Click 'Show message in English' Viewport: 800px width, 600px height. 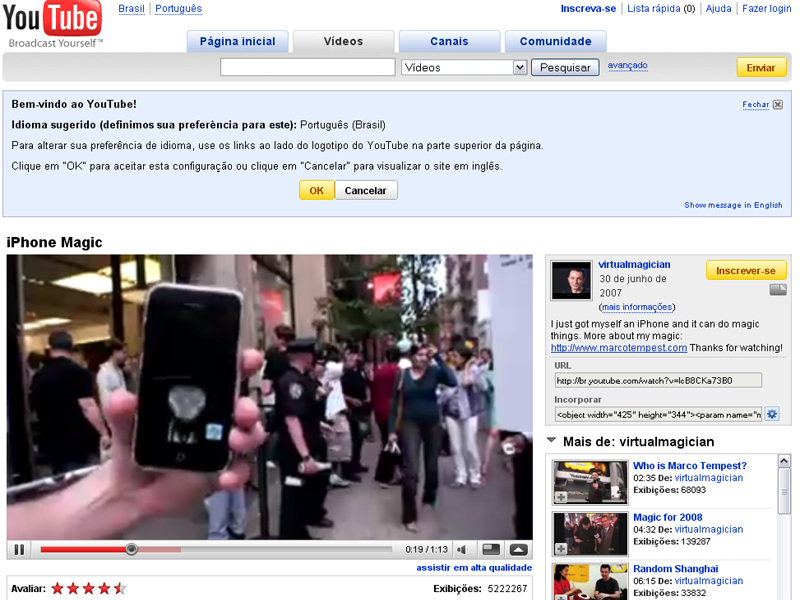point(733,205)
